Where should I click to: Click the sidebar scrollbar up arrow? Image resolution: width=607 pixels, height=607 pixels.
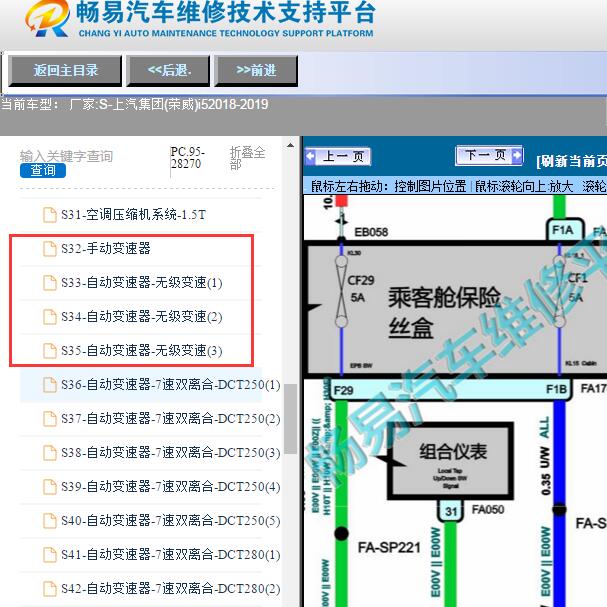[290, 146]
